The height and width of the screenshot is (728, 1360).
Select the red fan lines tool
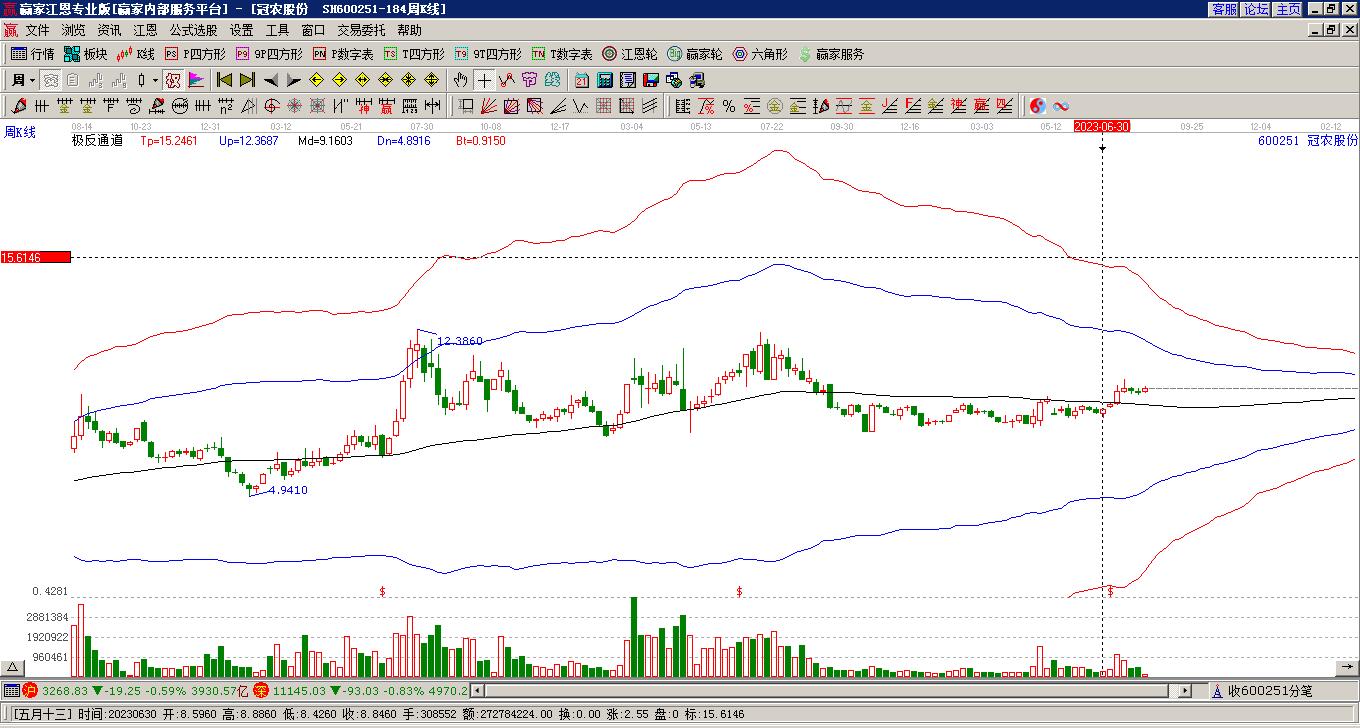[x=488, y=106]
